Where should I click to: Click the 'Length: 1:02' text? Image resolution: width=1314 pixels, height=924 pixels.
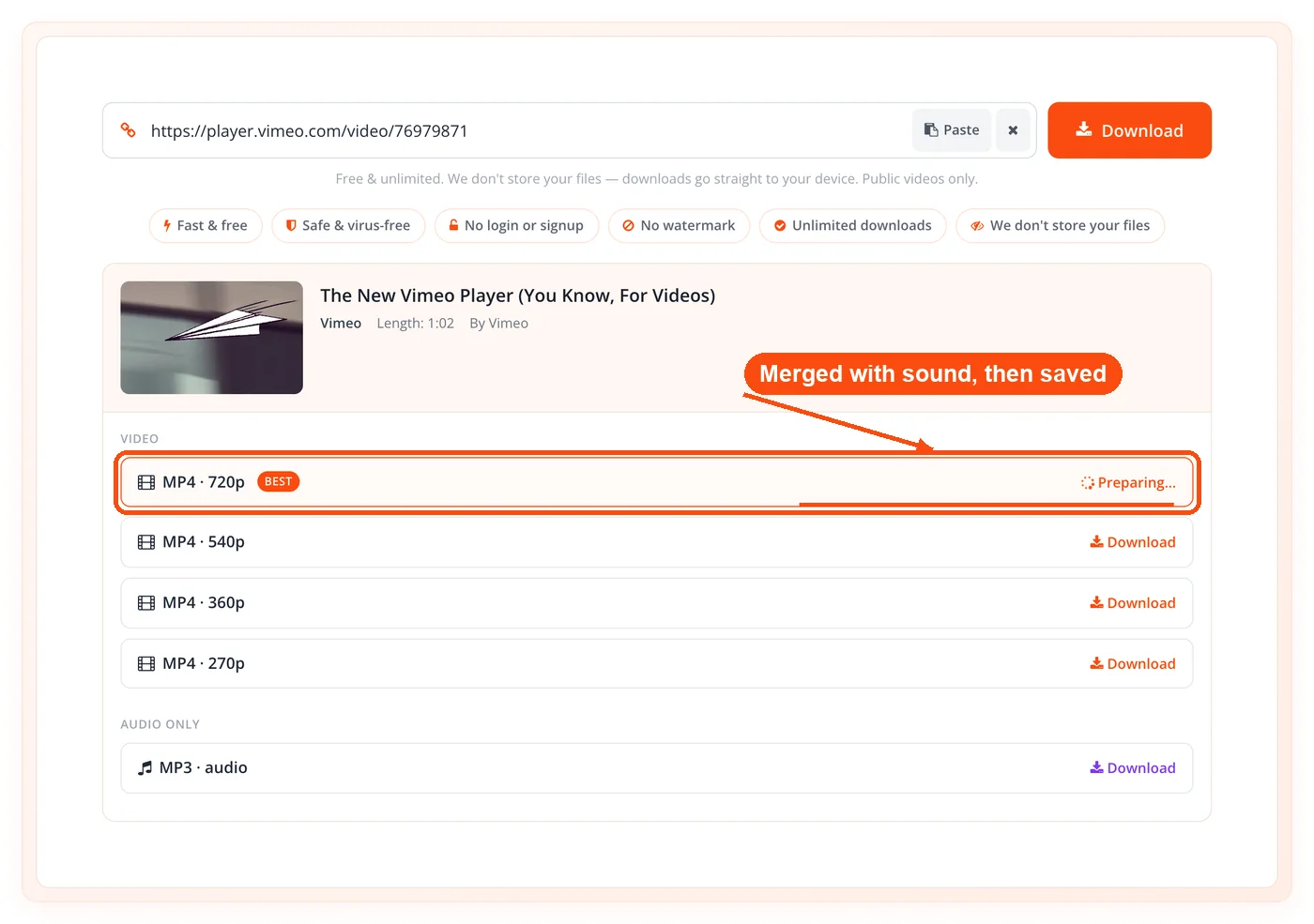(x=415, y=324)
